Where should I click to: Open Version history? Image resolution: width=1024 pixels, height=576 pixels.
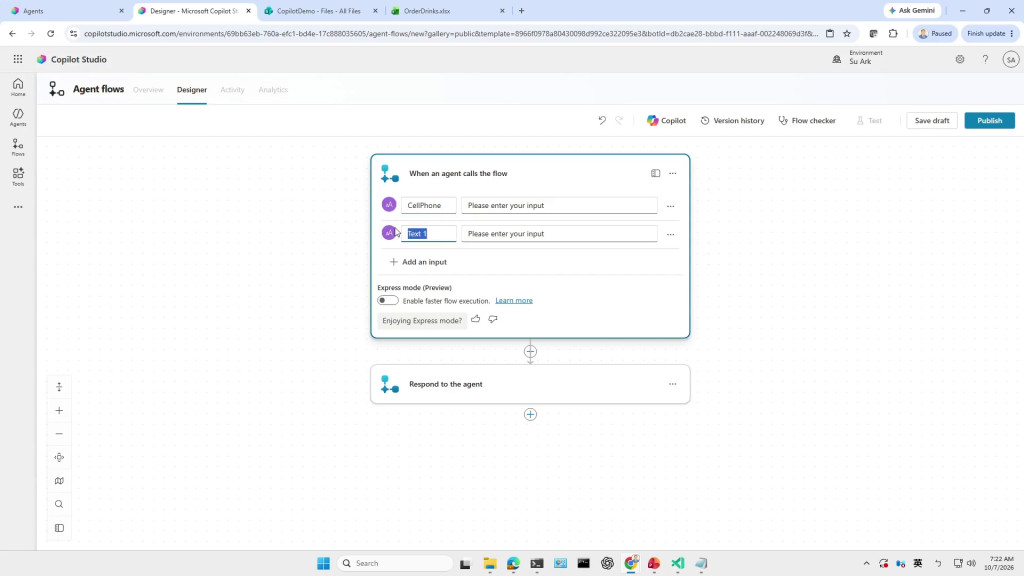pos(732,120)
